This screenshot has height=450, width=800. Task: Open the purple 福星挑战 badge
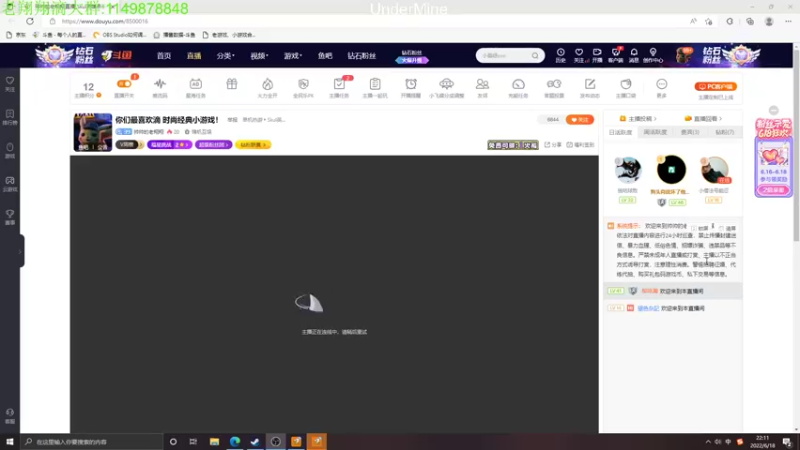(169, 145)
